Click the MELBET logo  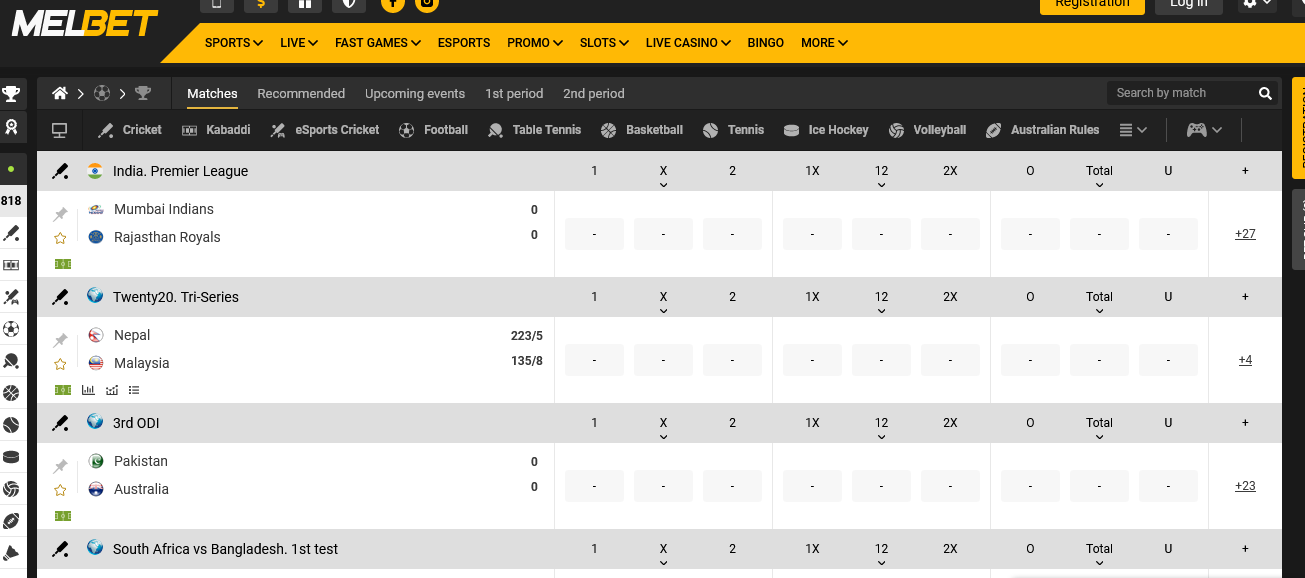pos(85,24)
